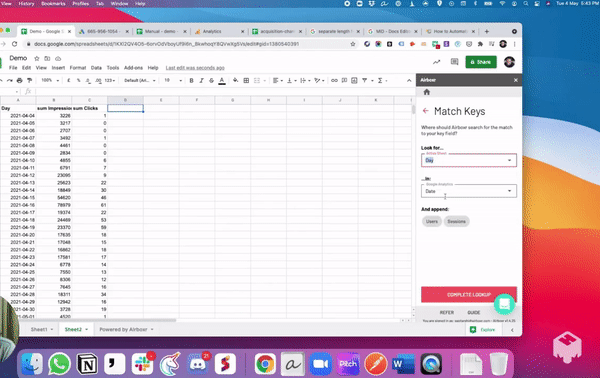Click the insert link icon
Image resolution: width=600 pixels, height=378 pixels.
pos(334,80)
